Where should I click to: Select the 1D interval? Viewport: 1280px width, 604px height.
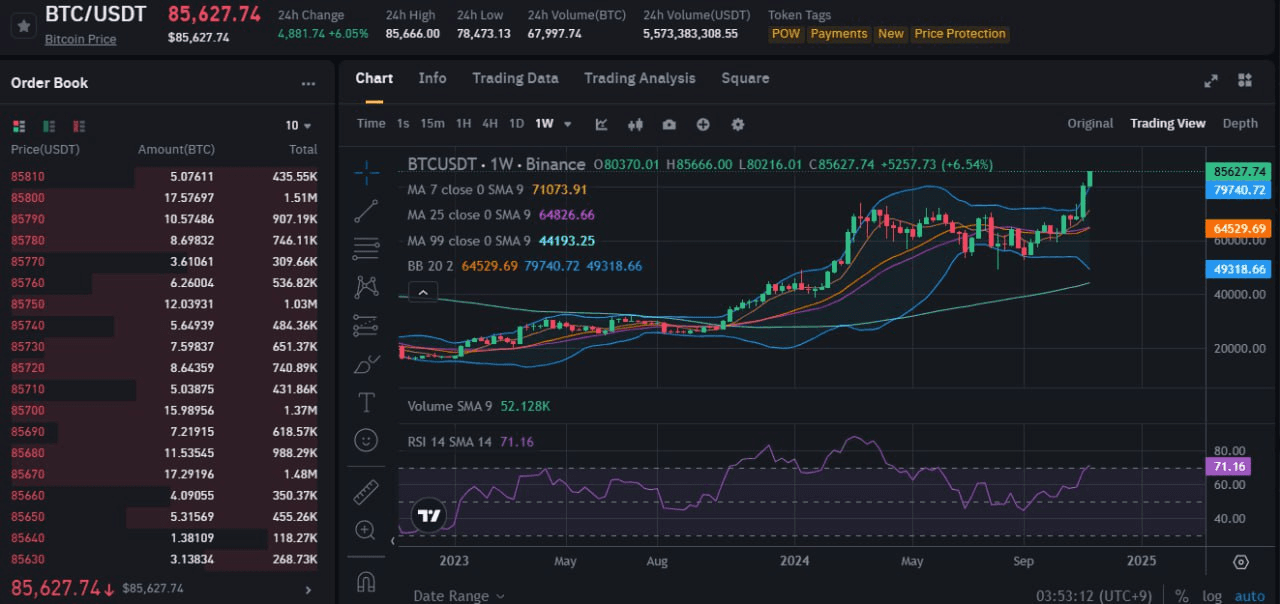click(x=516, y=124)
